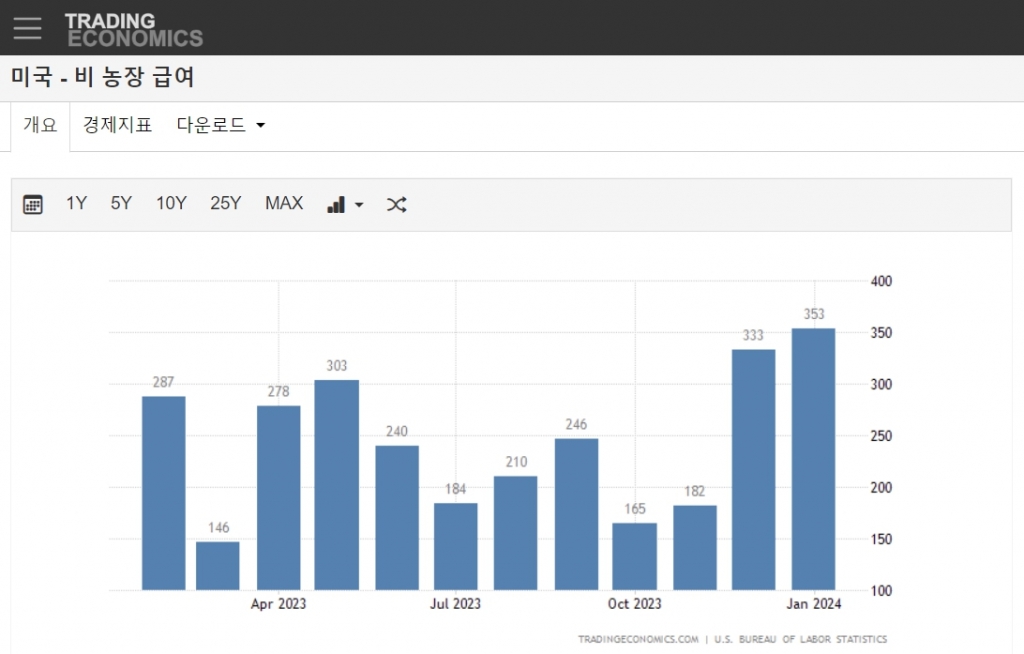Select the bar with value 303

337,484
